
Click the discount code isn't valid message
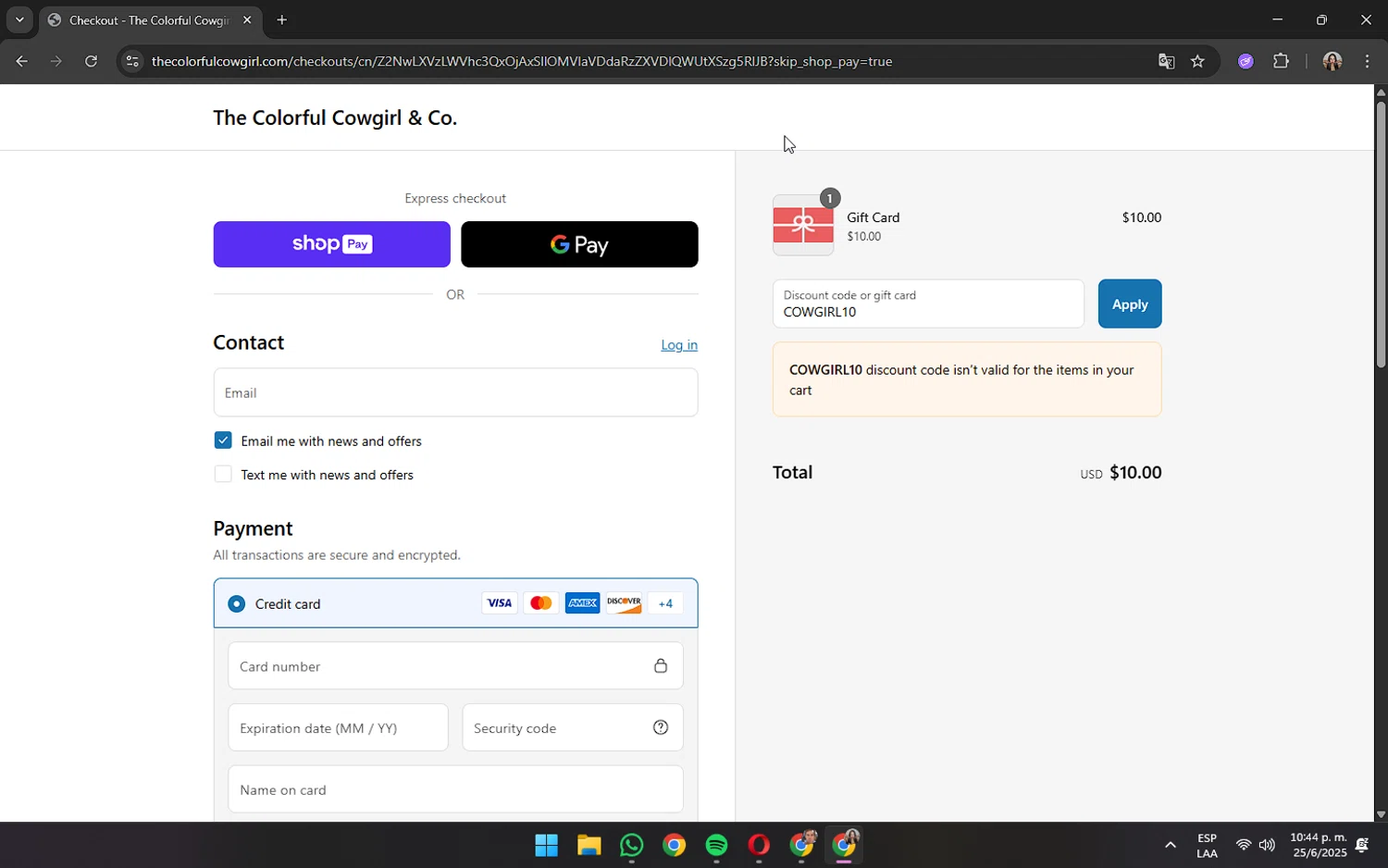[967, 379]
